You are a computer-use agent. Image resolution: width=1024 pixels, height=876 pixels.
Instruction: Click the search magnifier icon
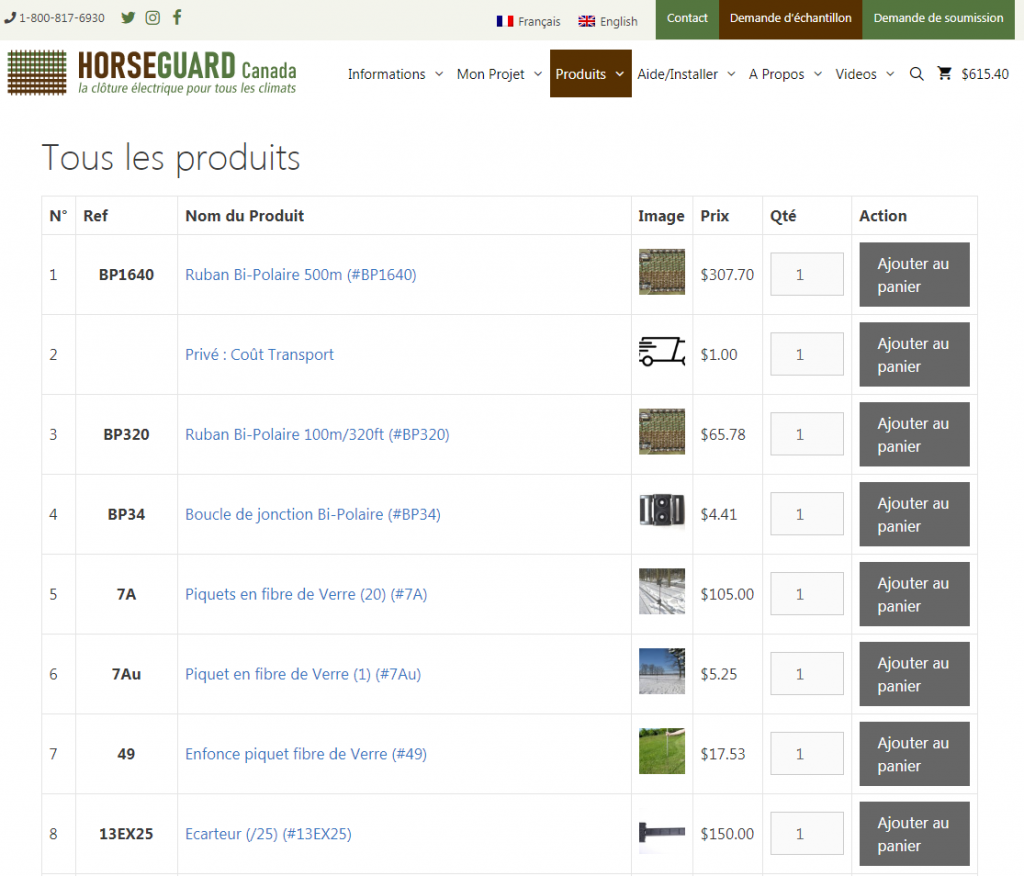[x=916, y=74]
